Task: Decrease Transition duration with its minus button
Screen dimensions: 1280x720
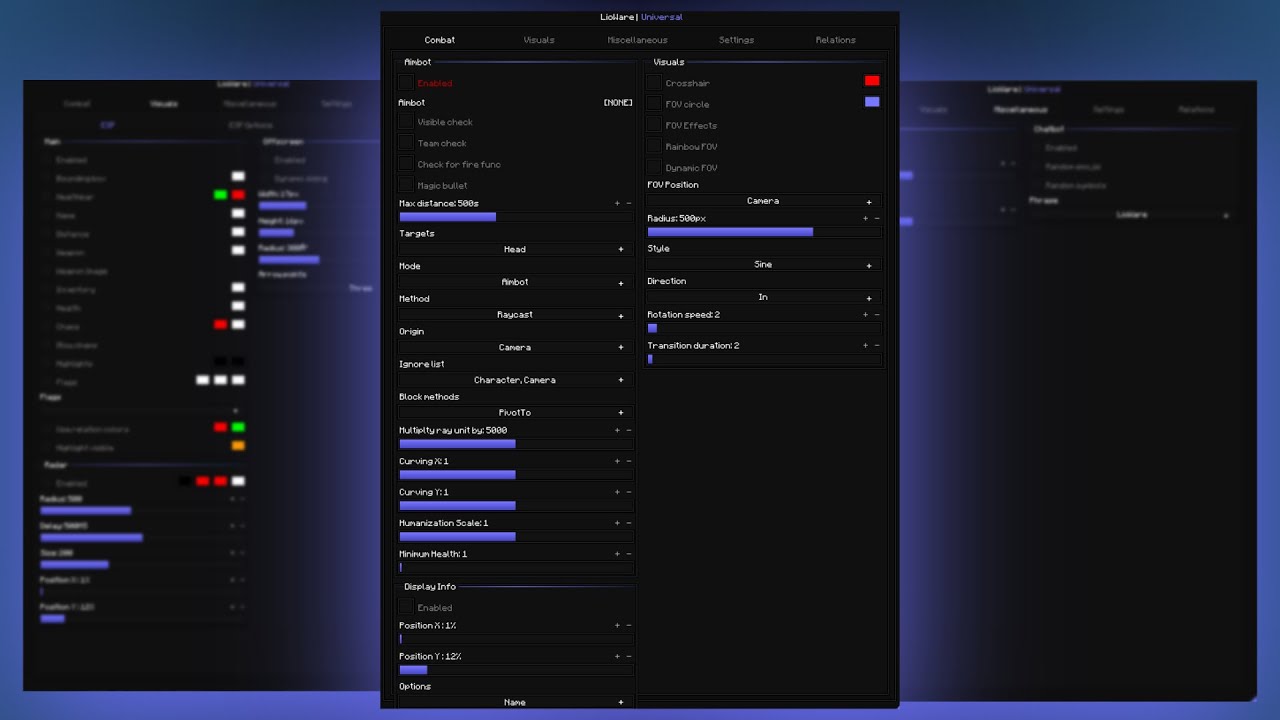Action: click(877, 346)
